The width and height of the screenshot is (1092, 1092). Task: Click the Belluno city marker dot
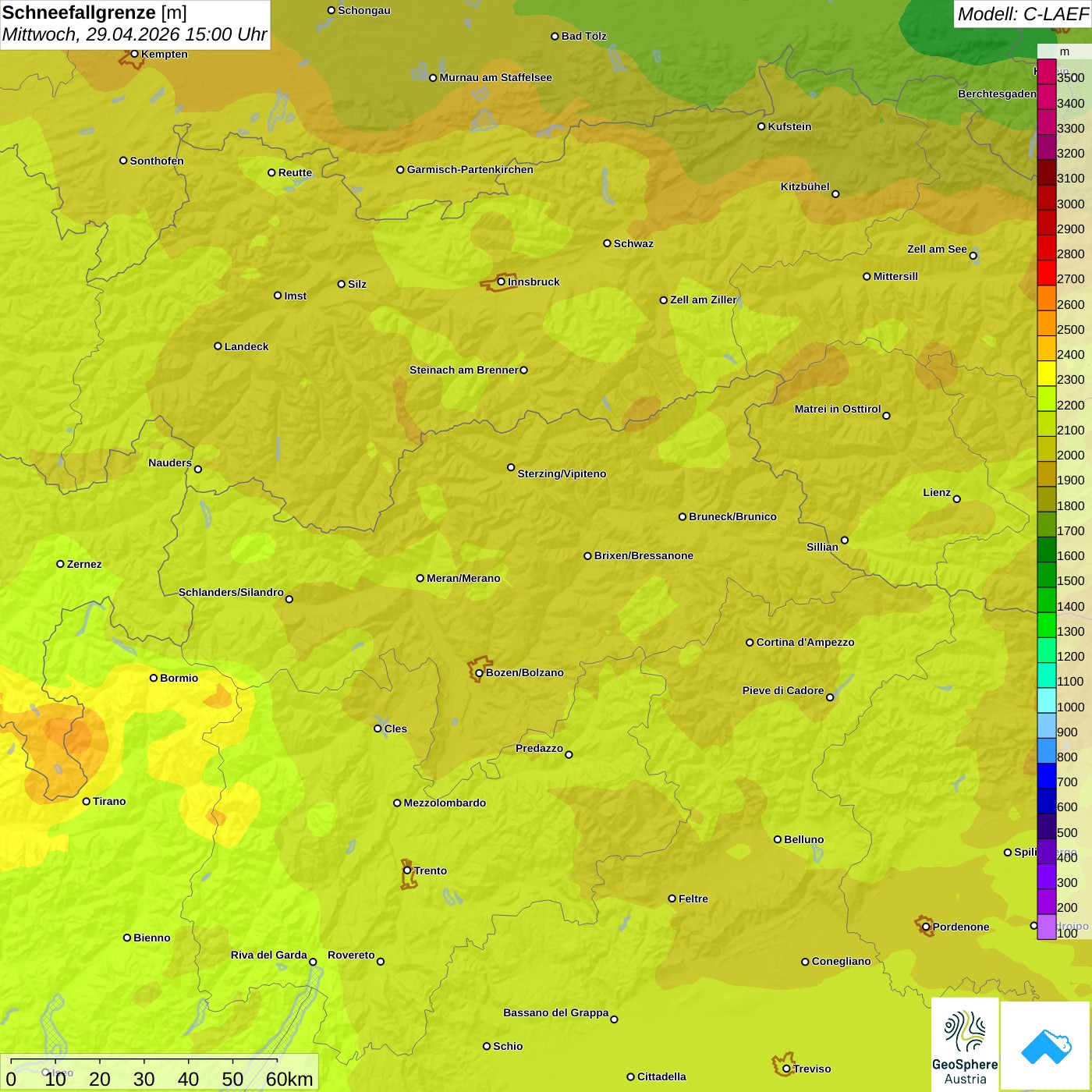point(778,839)
